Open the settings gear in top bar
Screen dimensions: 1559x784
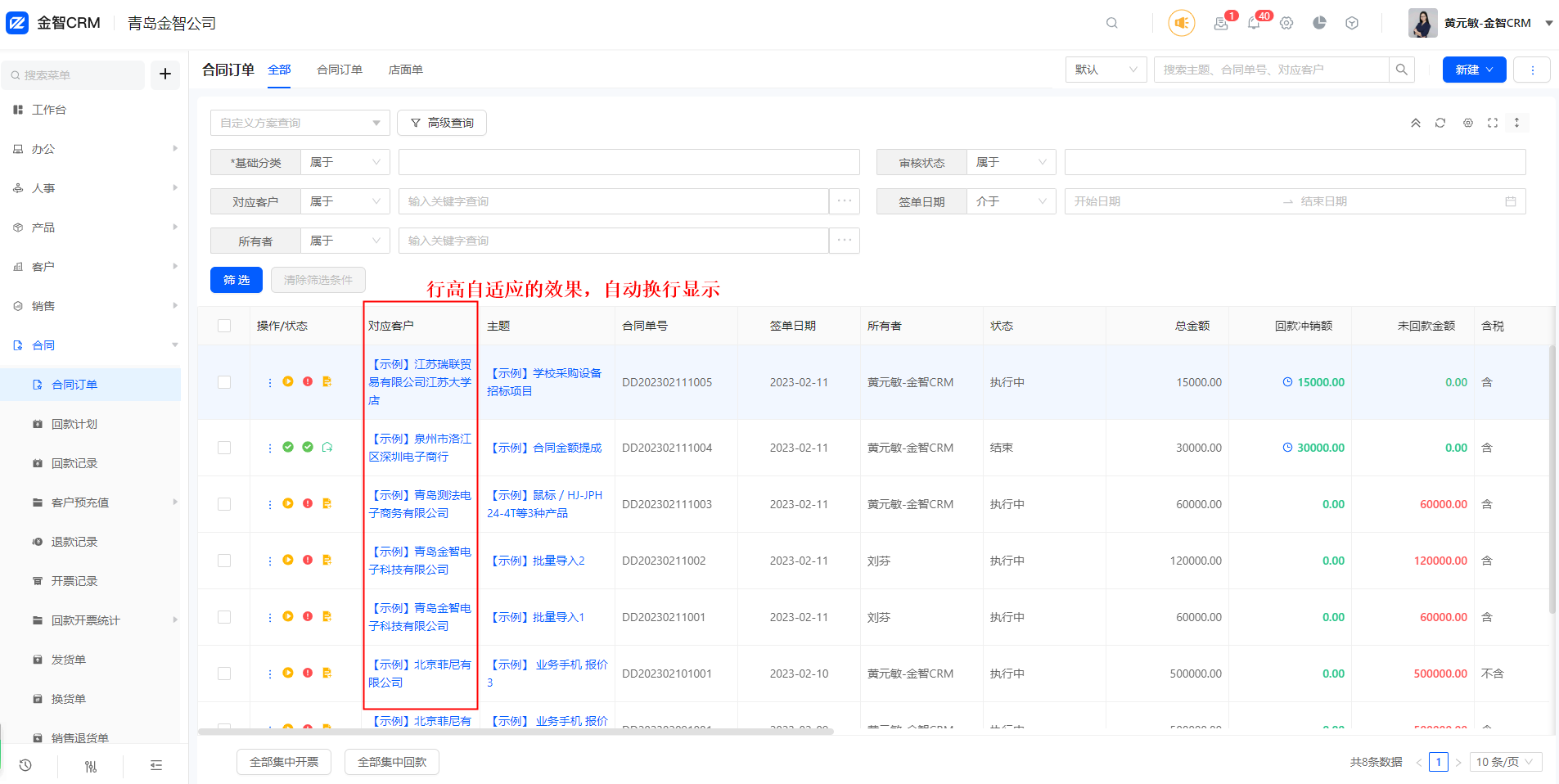pos(1286,23)
